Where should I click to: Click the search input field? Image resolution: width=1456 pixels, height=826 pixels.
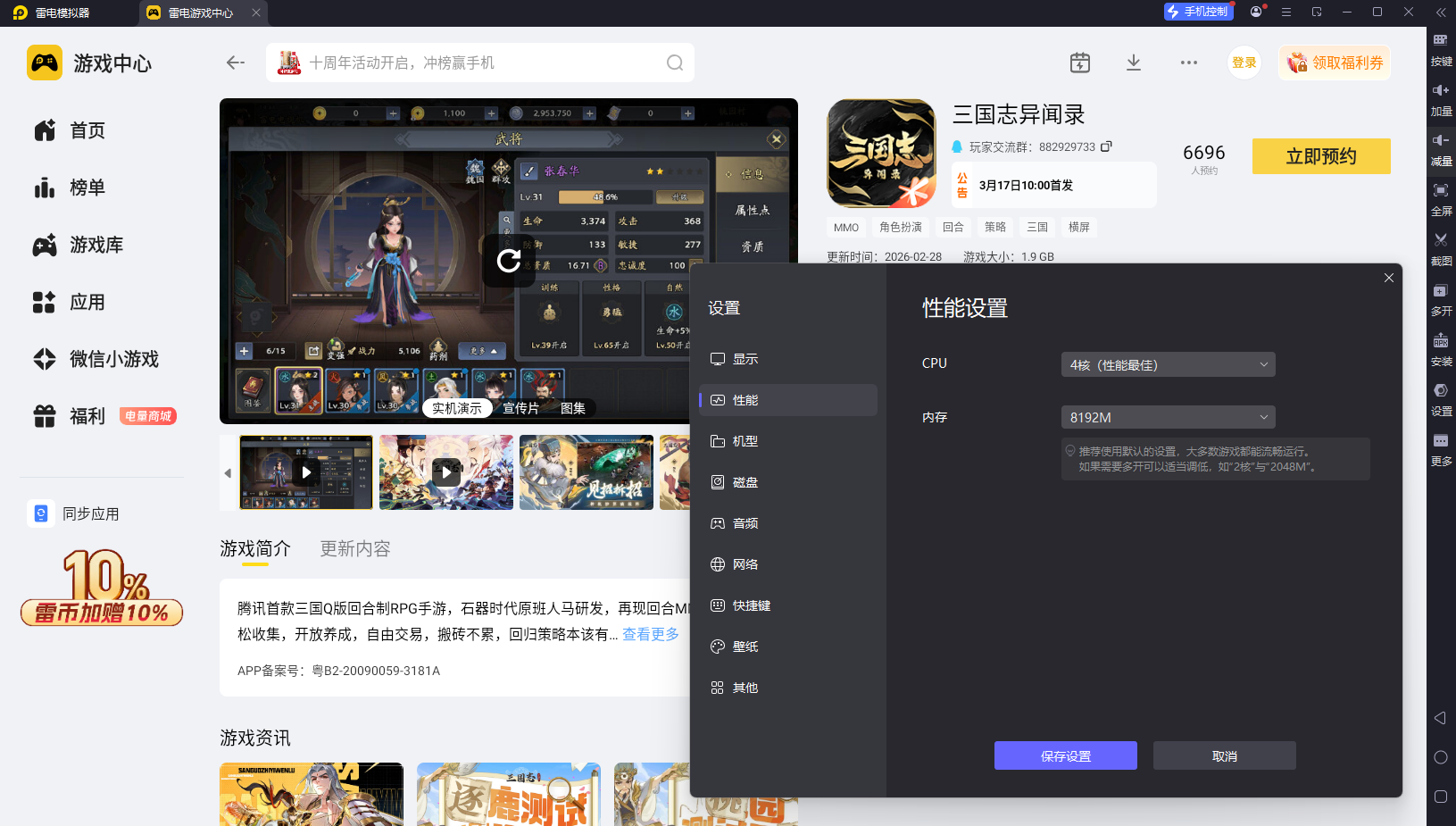point(482,63)
